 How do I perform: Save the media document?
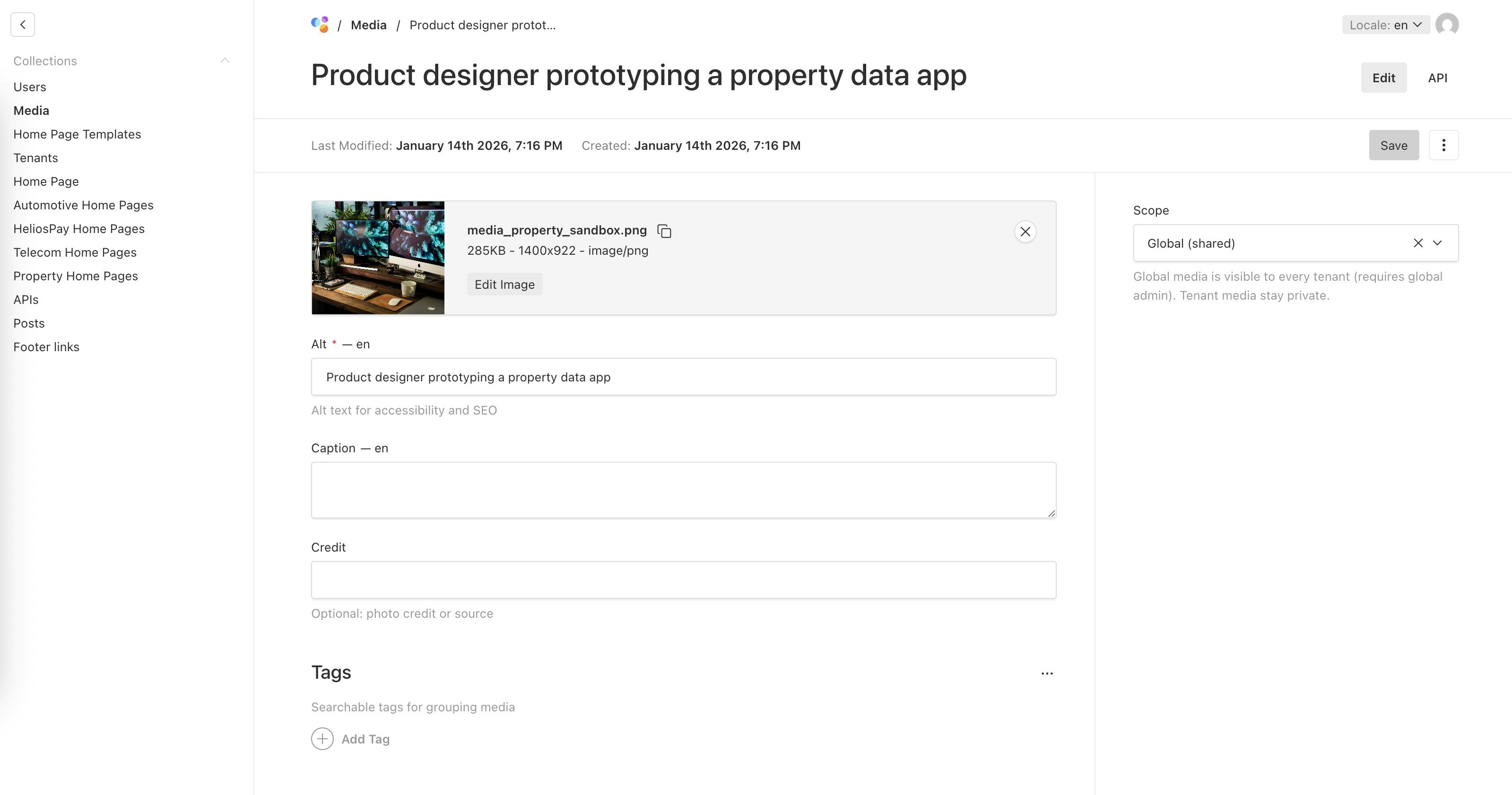coord(1393,145)
